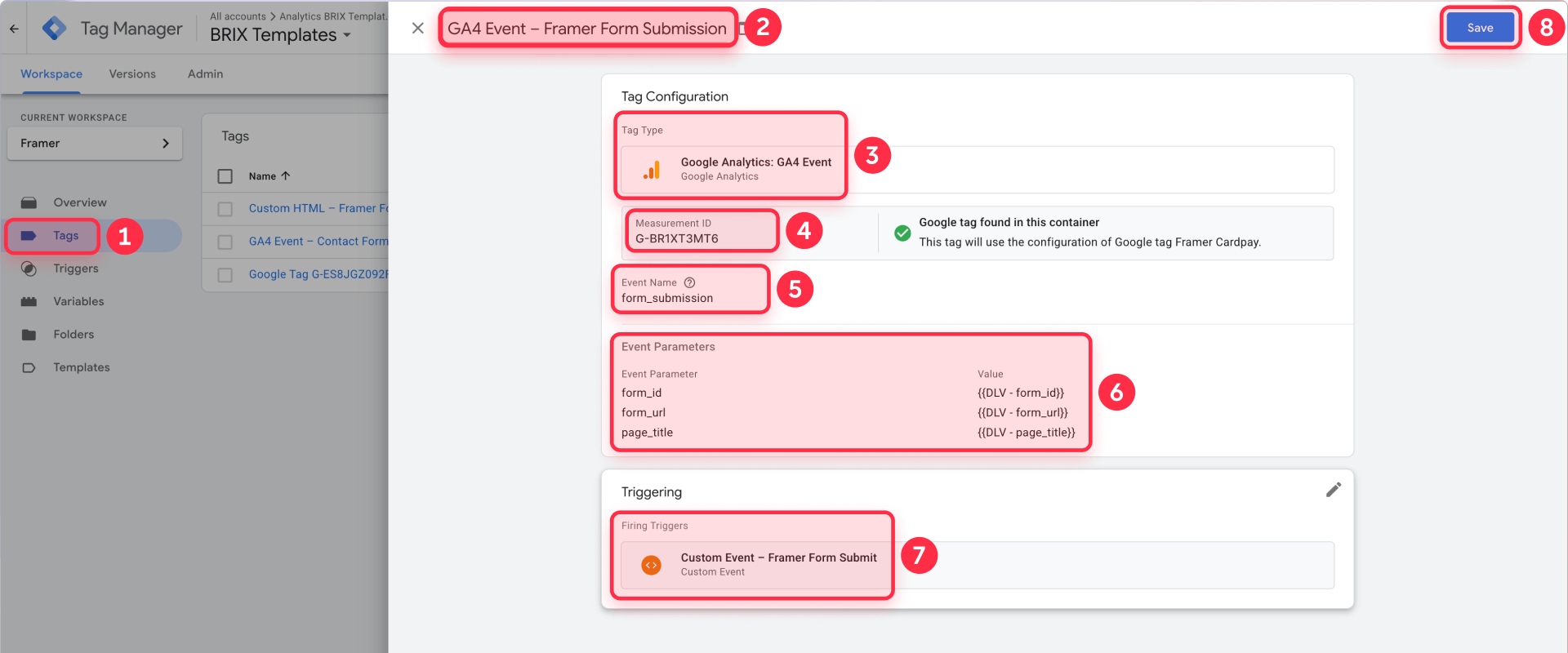Click the green checkmark Google tag found icon

[x=902, y=233]
